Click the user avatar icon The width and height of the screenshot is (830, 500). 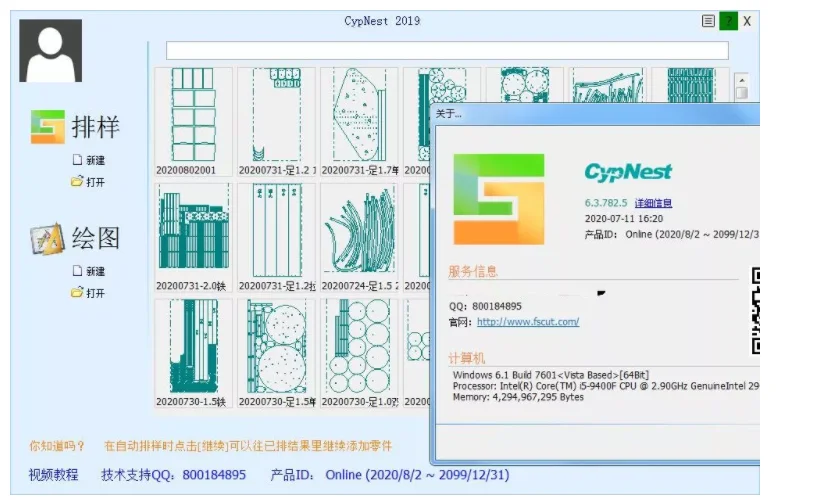click(50, 50)
